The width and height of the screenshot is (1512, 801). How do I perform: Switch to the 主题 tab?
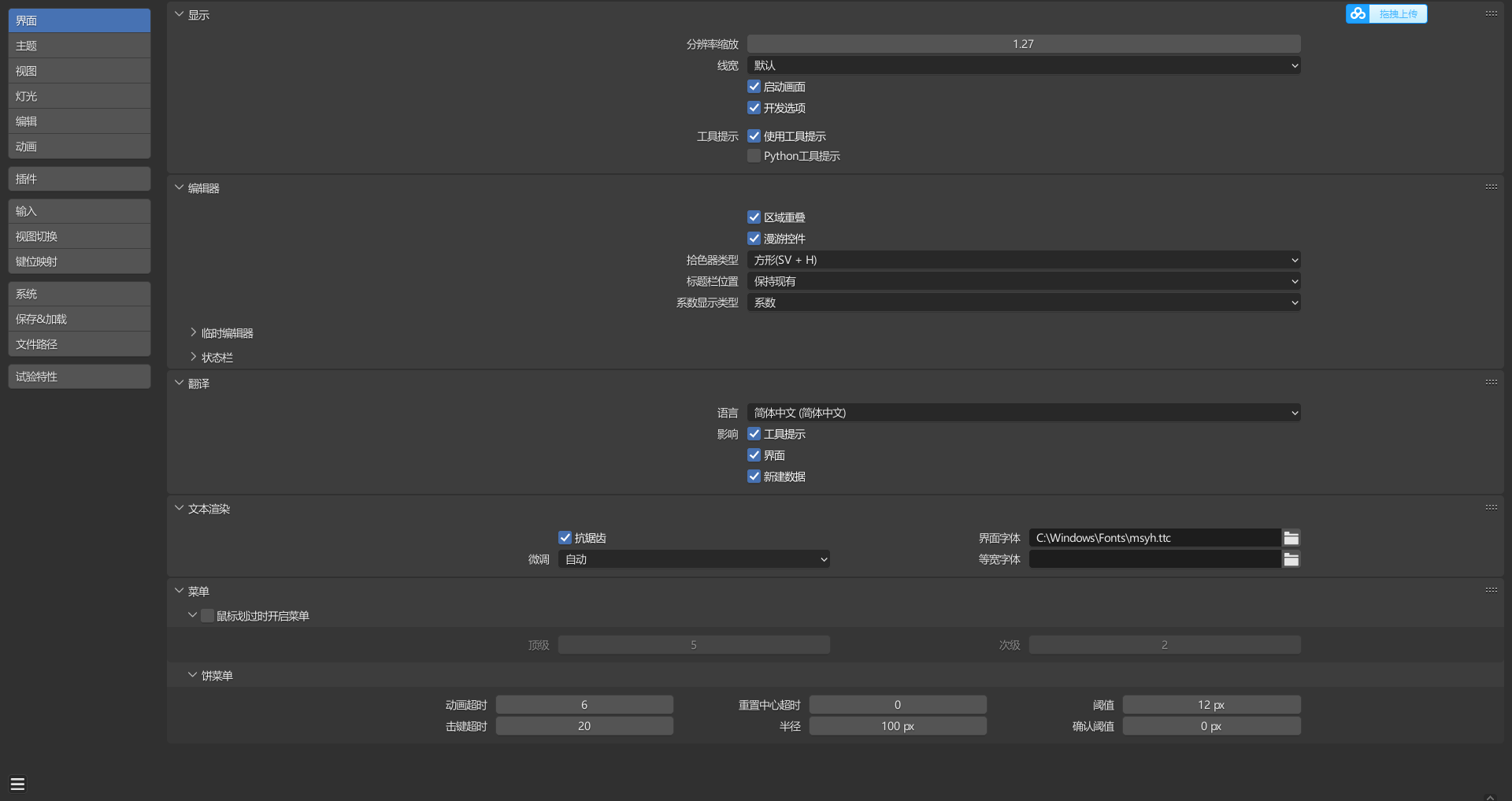[x=80, y=46]
